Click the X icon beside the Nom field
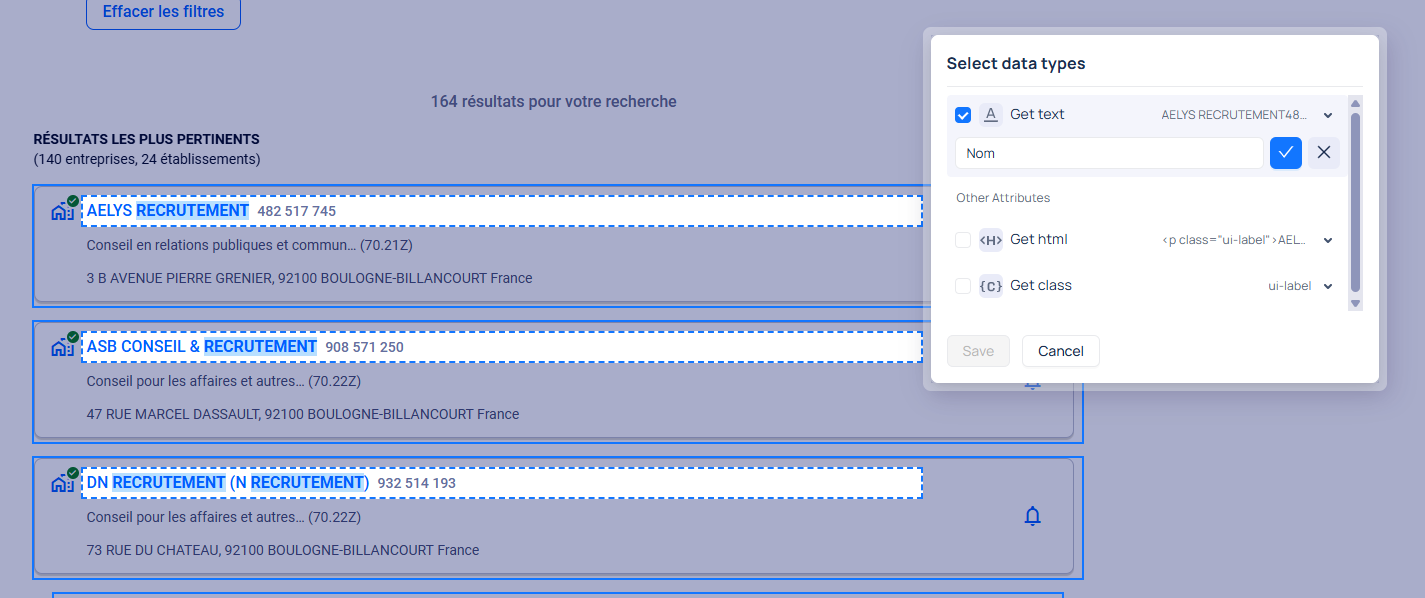The width and height of the screenshot is (1425, 598). [x=1323, y=152]
